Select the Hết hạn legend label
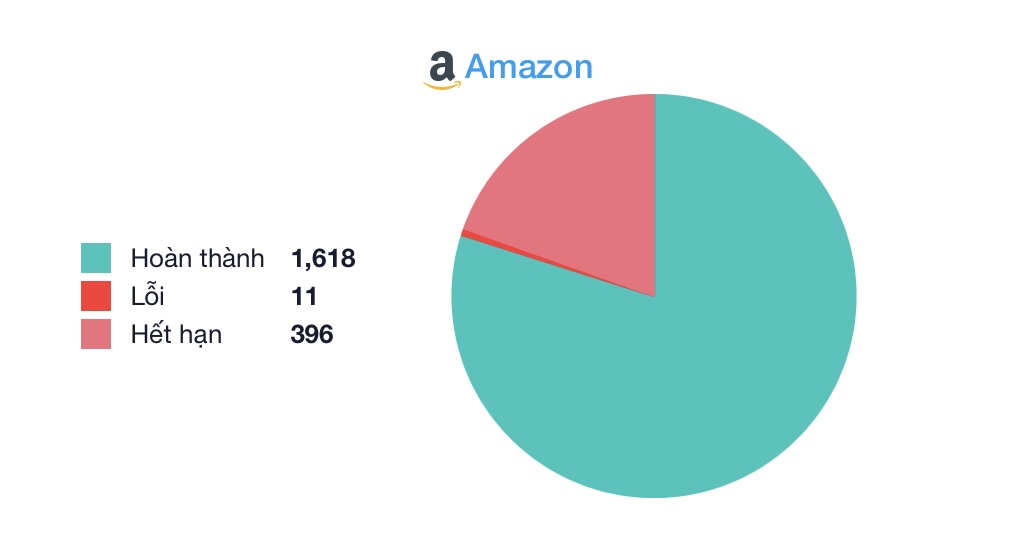The height and width of the screenshot is (545, 1013). (x=176, y=334)
